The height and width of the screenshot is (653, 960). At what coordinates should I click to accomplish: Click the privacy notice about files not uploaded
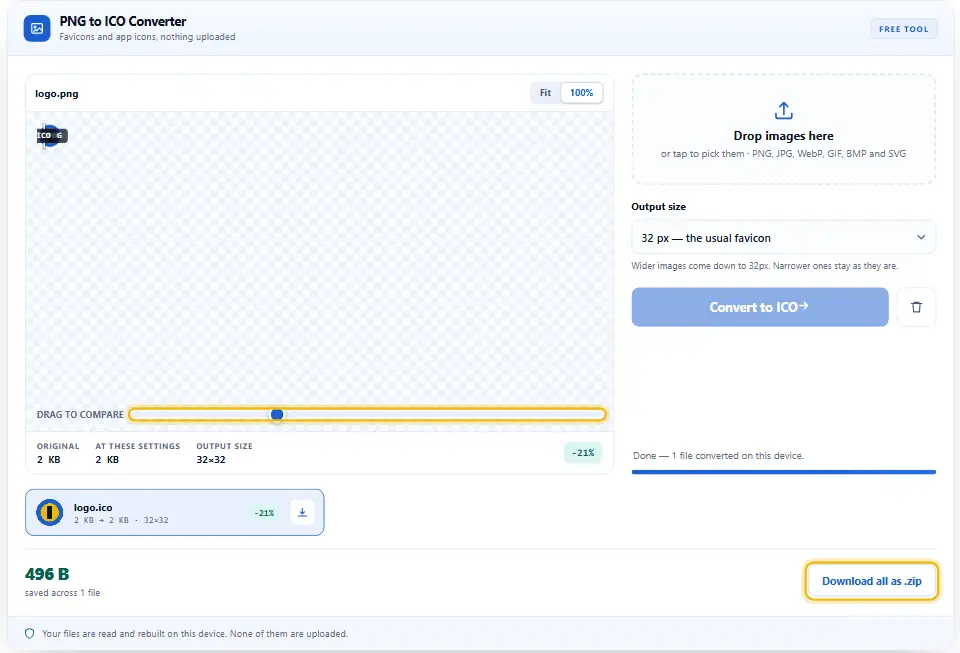click(195, 633)
